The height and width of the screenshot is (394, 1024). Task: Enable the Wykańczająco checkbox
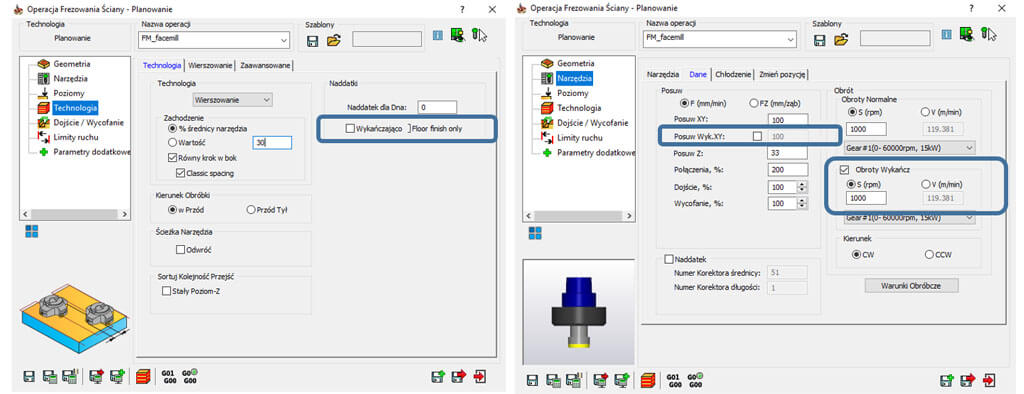350,129
